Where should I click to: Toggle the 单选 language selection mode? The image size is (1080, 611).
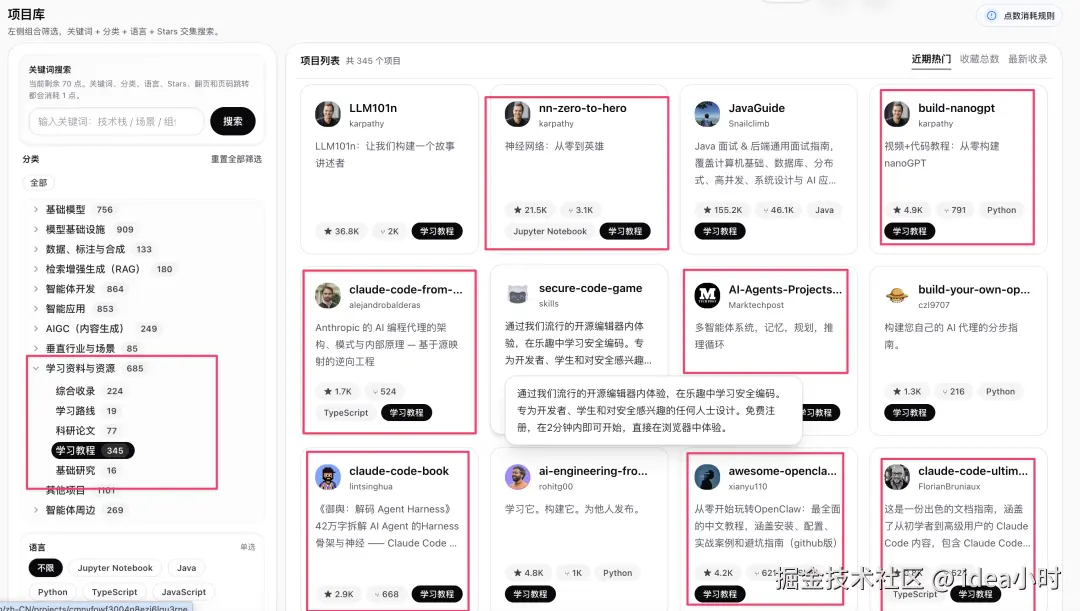point(248,547)
